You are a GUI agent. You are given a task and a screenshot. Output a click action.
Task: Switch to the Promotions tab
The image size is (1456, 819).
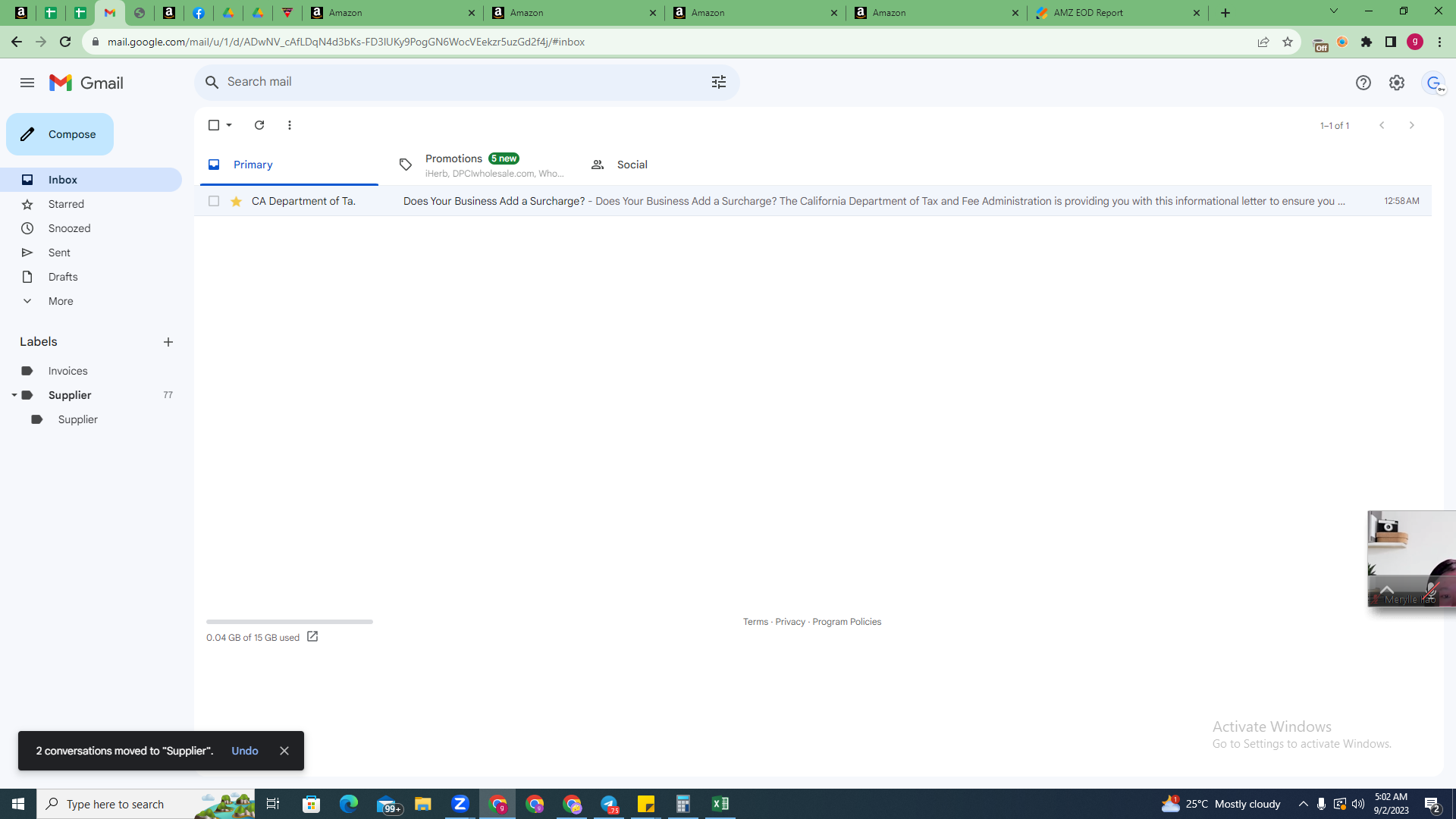coord(482,165)
